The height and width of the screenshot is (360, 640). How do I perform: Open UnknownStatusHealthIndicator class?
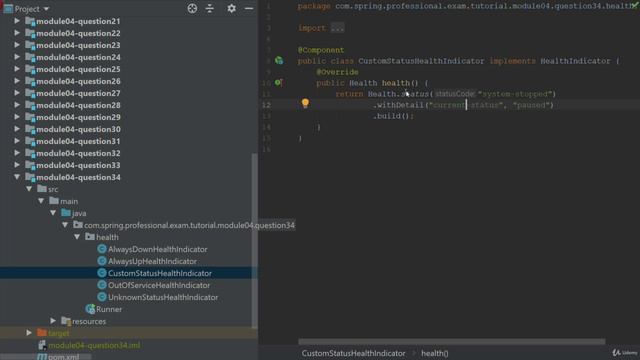[163, 297]
